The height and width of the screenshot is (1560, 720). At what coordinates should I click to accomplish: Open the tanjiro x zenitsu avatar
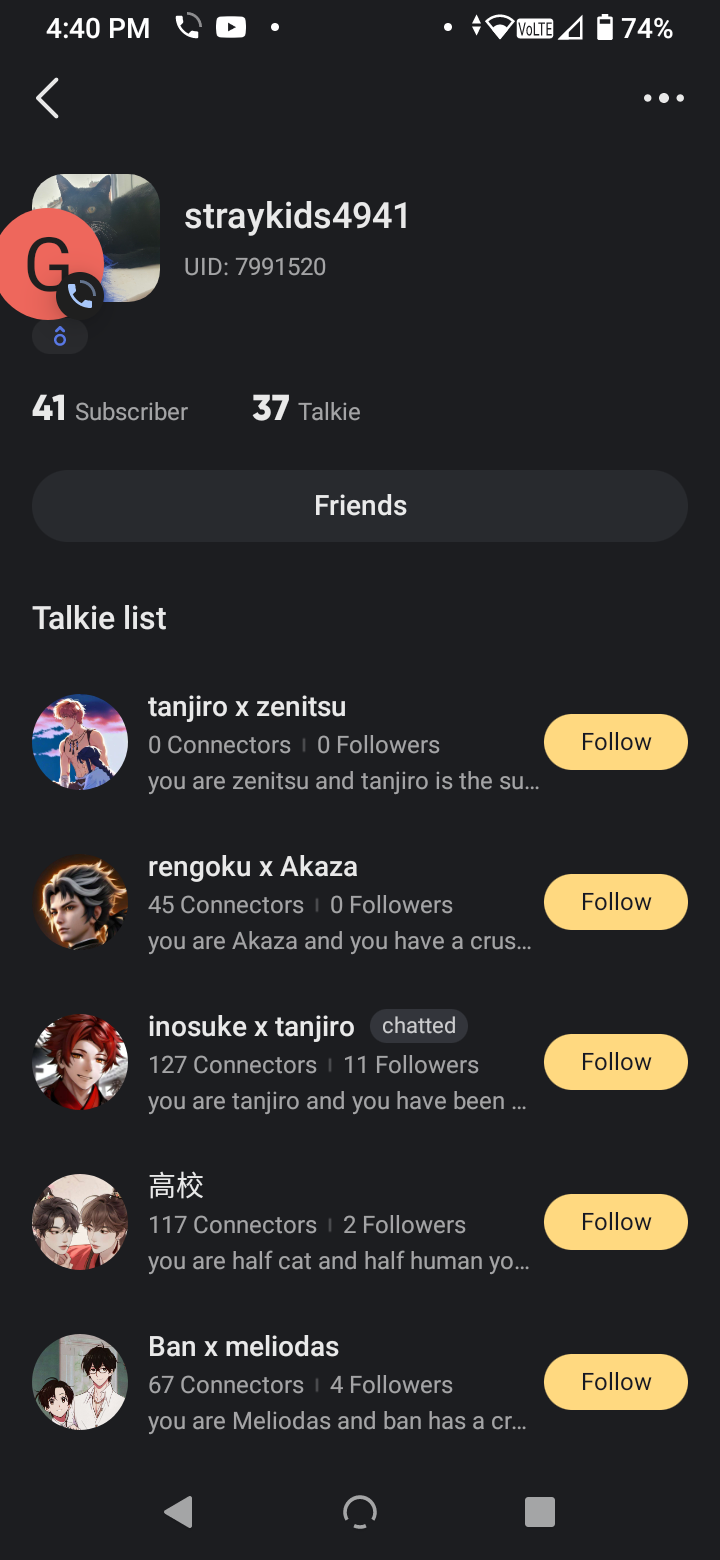pyautogui.click(x=80, y=742)
